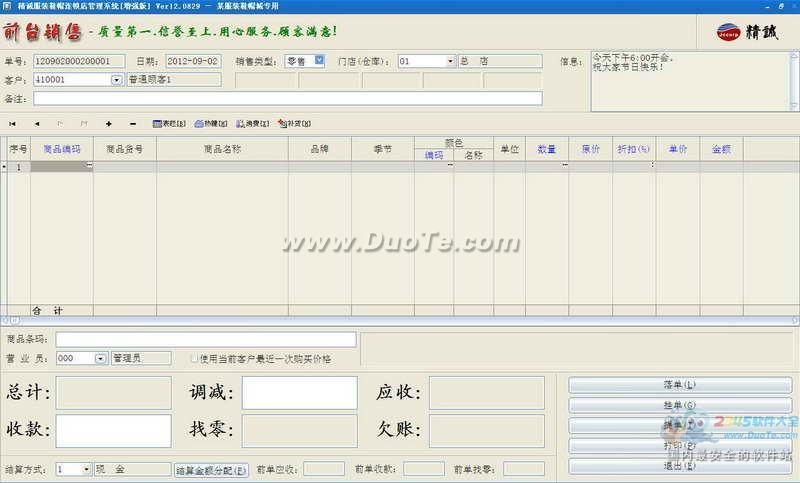Click the 落单(L) button
800x483 pixels.
click(680, 385)
